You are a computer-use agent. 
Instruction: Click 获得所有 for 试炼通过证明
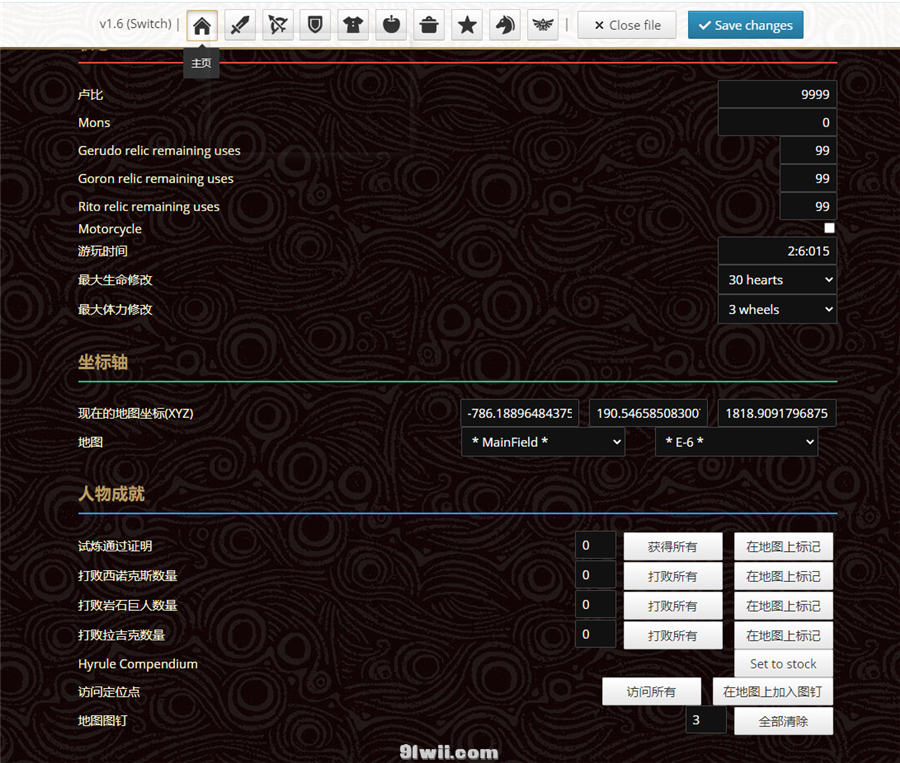point(673,547)
